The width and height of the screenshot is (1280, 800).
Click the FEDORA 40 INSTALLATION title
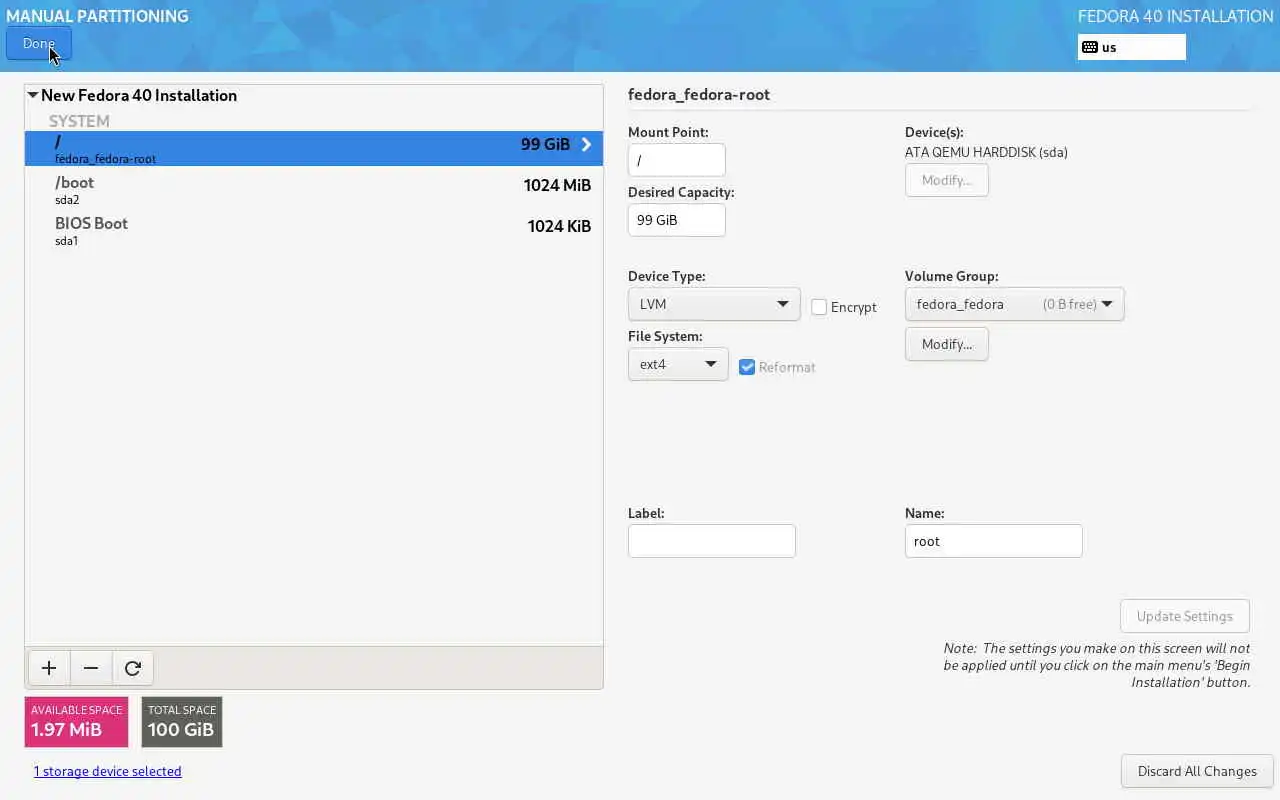1175,16
